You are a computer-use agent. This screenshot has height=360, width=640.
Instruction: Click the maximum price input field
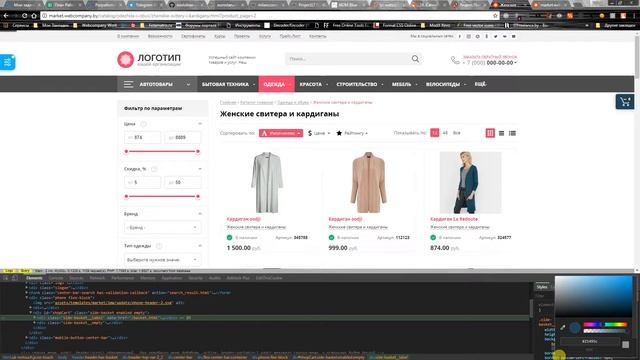182,138
